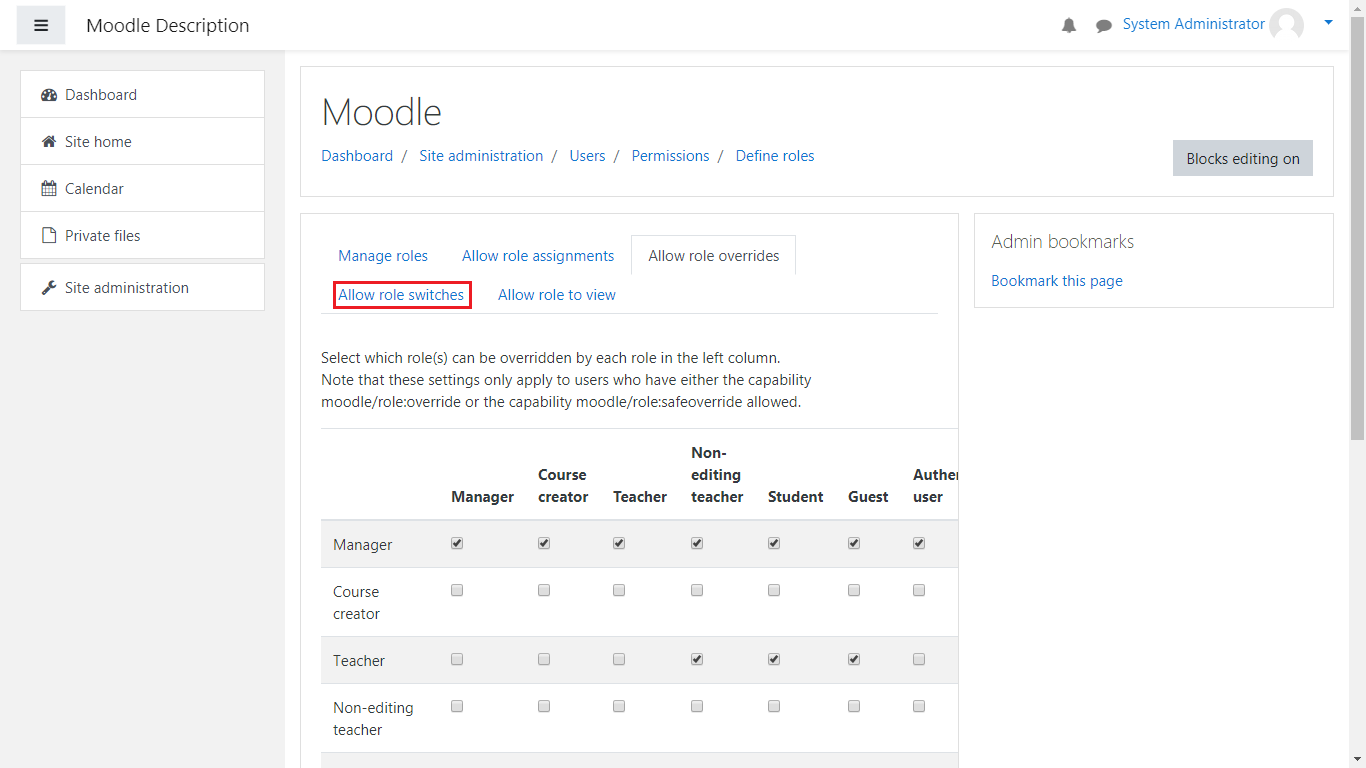Click the Site administration wrench icon
This screenshot has height=768, width=1366.
click(49, 288)
